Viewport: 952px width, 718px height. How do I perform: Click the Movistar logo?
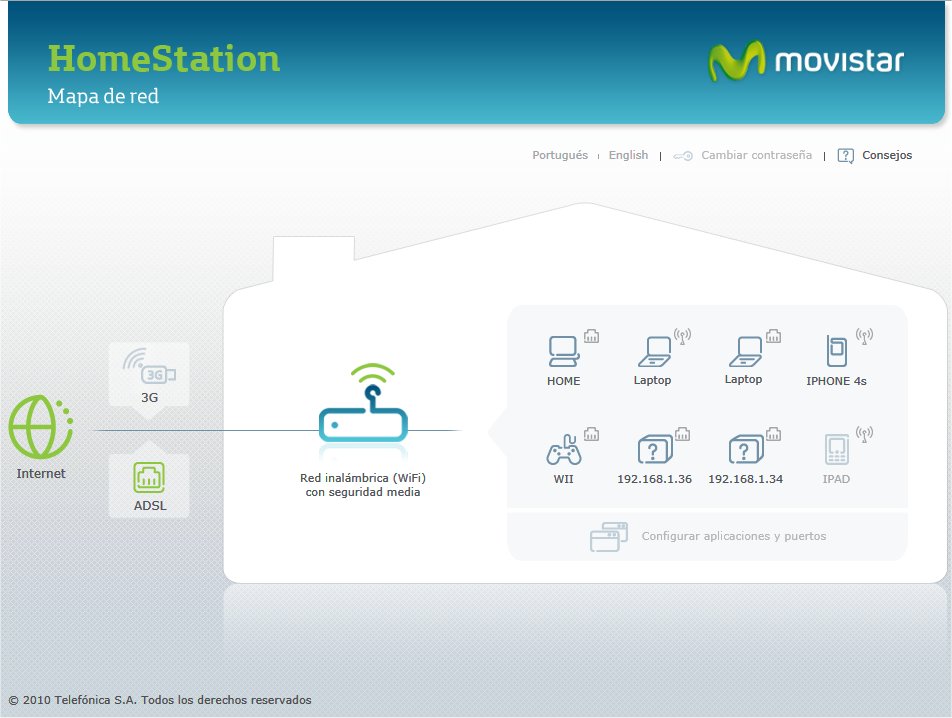pyautogui.click(x=808, y=60)
